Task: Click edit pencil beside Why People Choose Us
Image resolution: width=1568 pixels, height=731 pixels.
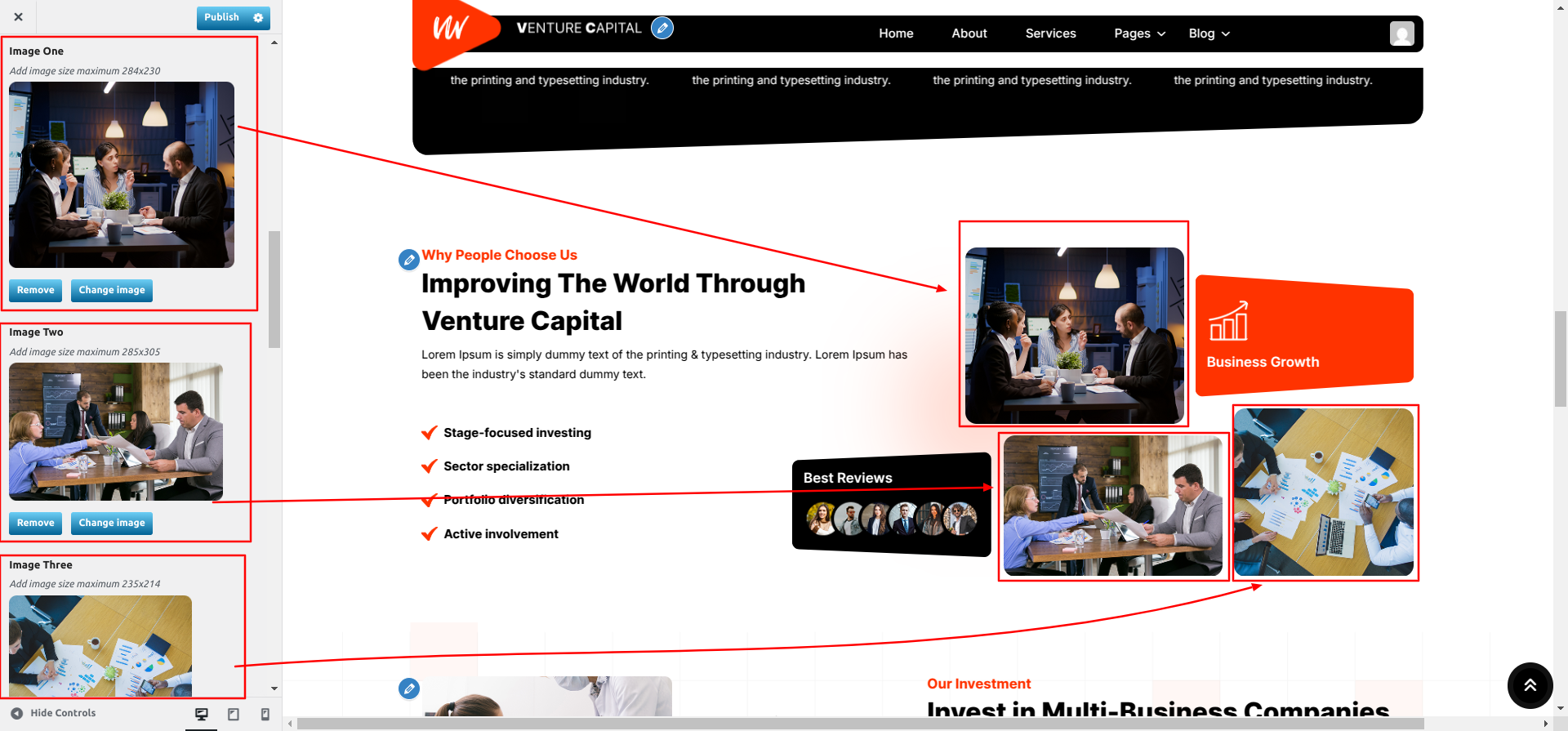Action: coord(409,260)
